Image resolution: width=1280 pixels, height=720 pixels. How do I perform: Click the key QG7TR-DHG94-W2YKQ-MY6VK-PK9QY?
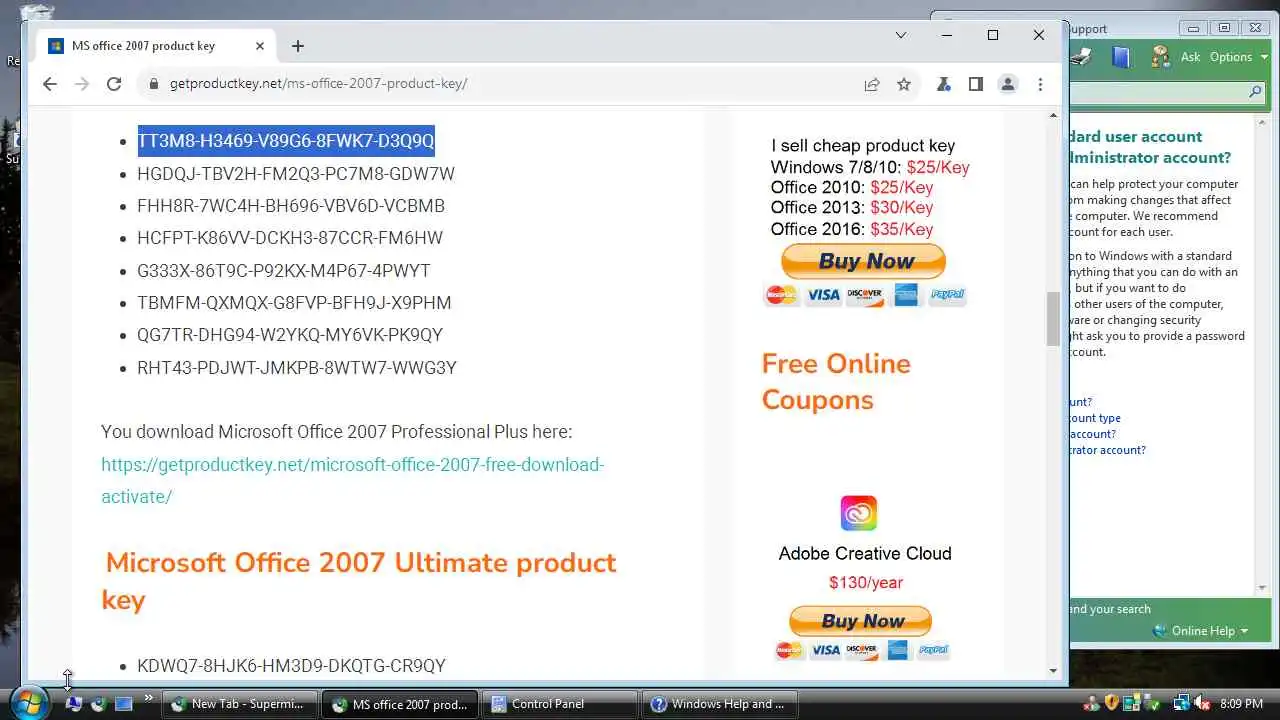[x=290, y=335]
